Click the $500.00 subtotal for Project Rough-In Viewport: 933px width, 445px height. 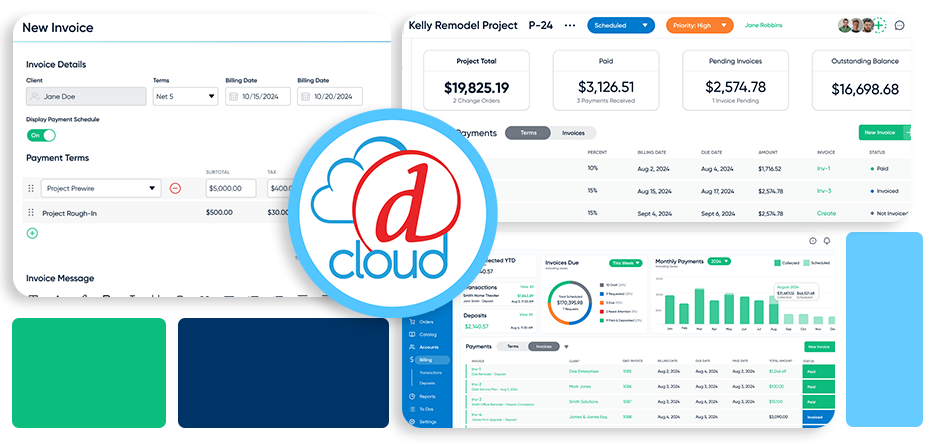[219, 212]
